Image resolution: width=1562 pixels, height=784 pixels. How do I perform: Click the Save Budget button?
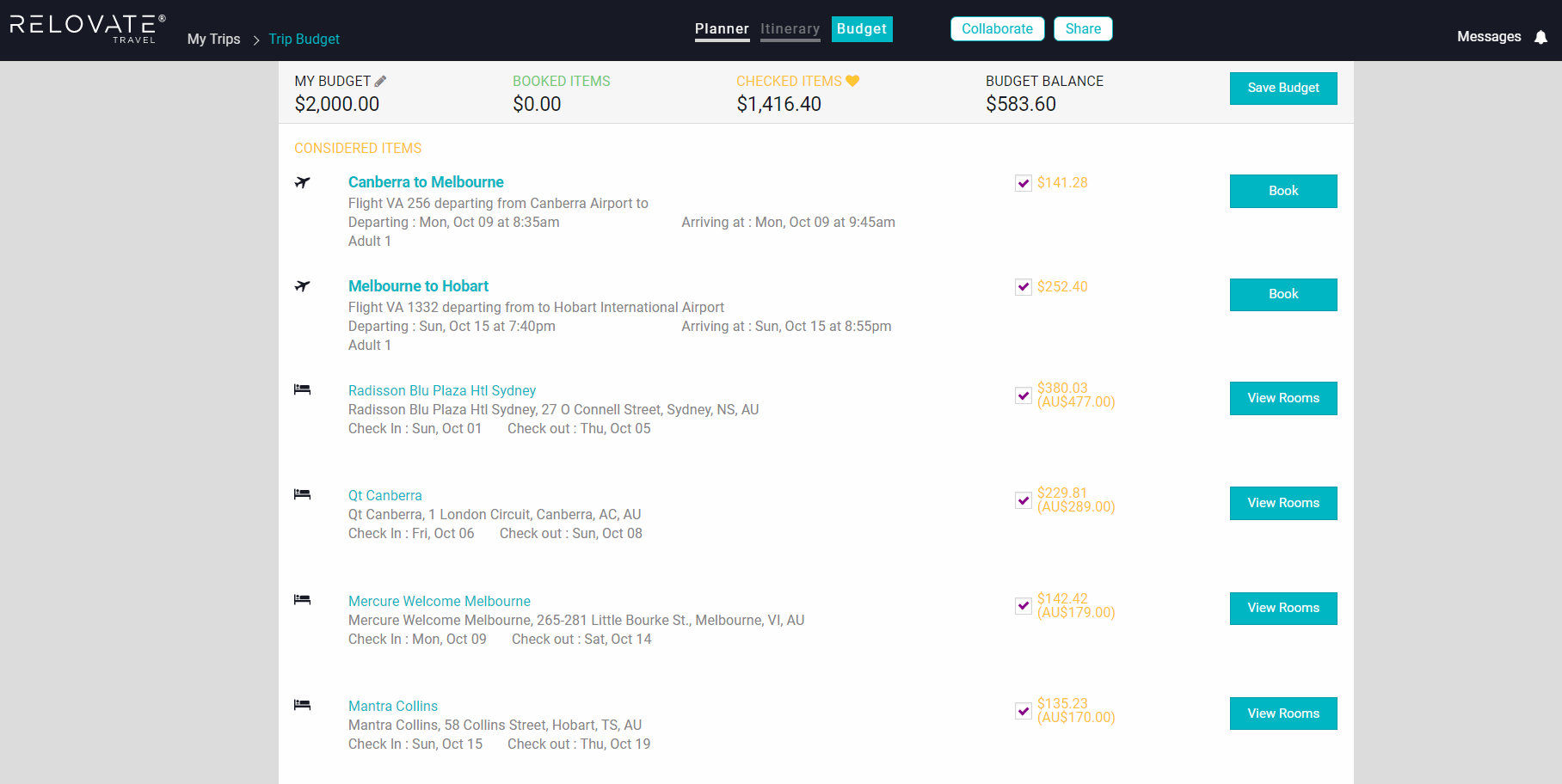pyautogui.click(x=1283, y=89)
